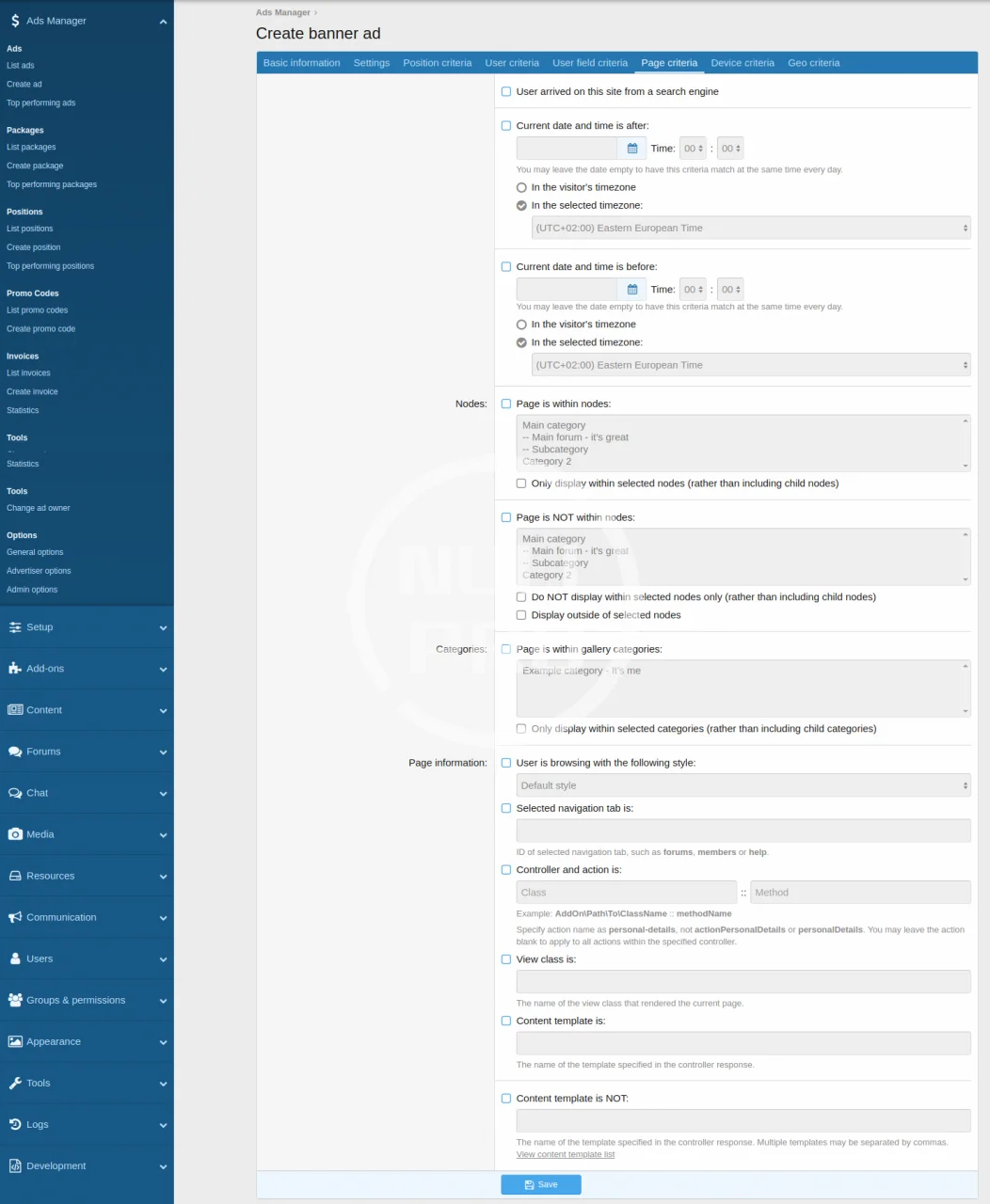The height and width of the screenshot is (1204, 990).
Task: Open the Basic information tab
Action: [301, 63]
